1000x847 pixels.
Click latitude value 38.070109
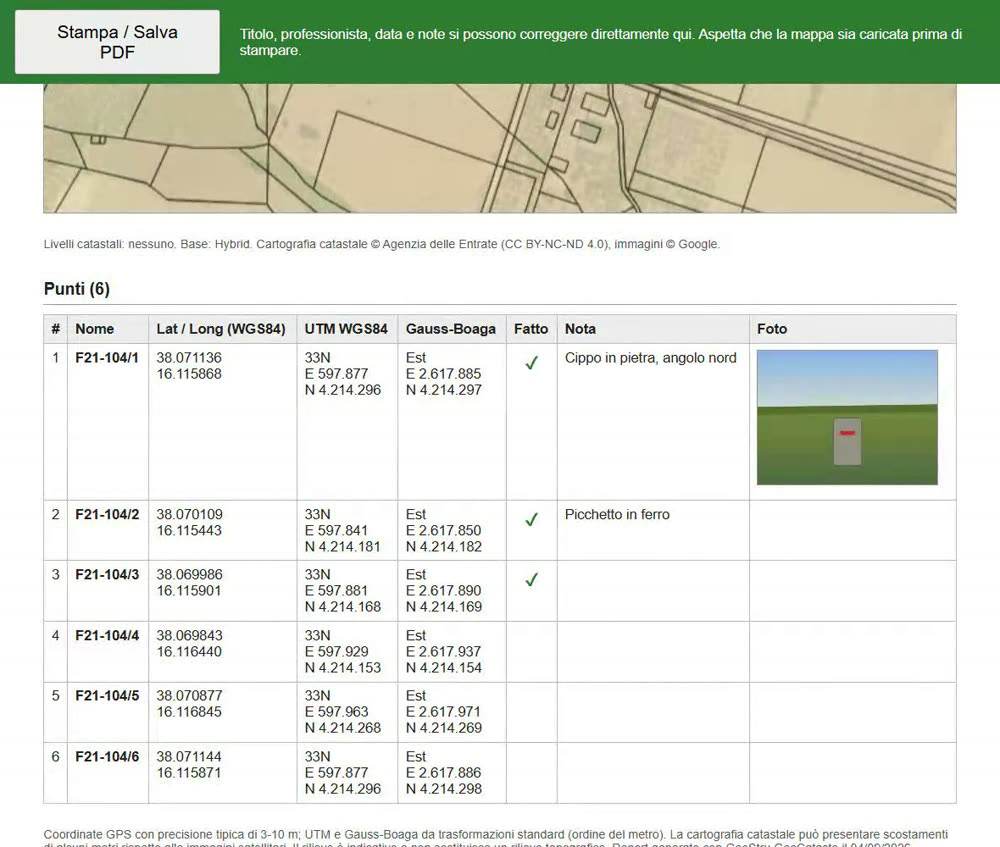tap(189, 515)
